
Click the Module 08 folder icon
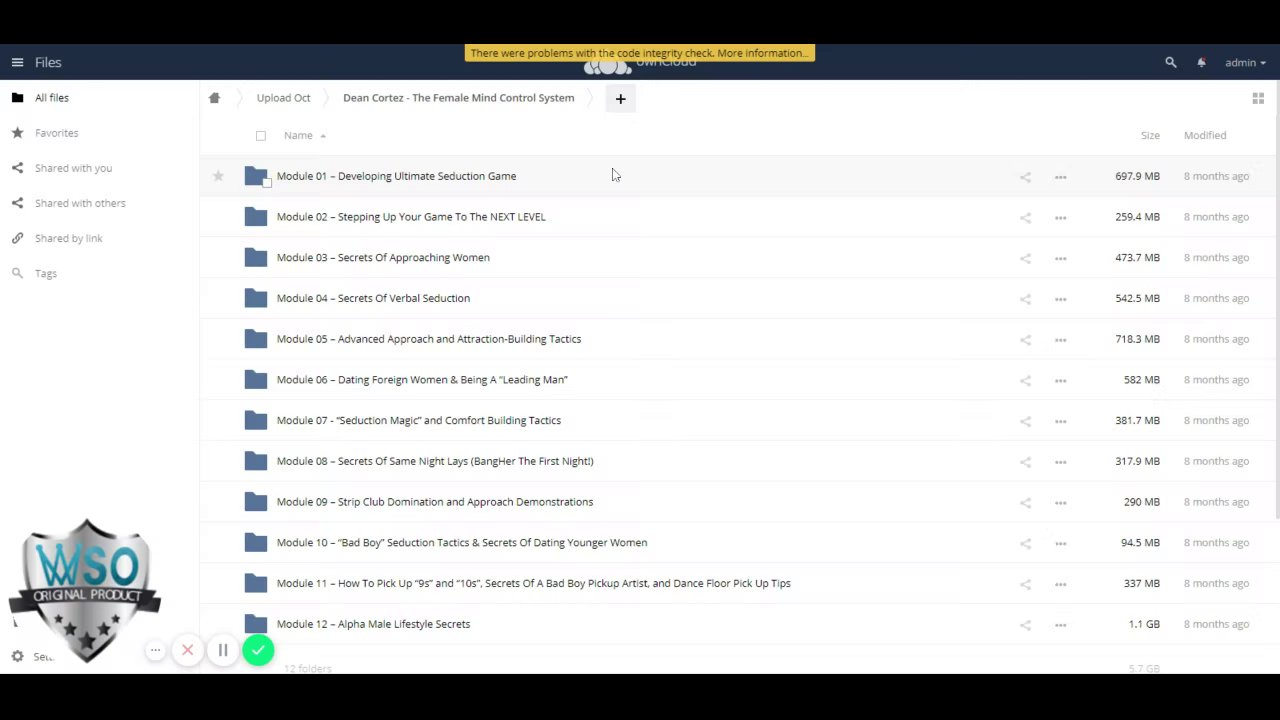pos(255,461)
